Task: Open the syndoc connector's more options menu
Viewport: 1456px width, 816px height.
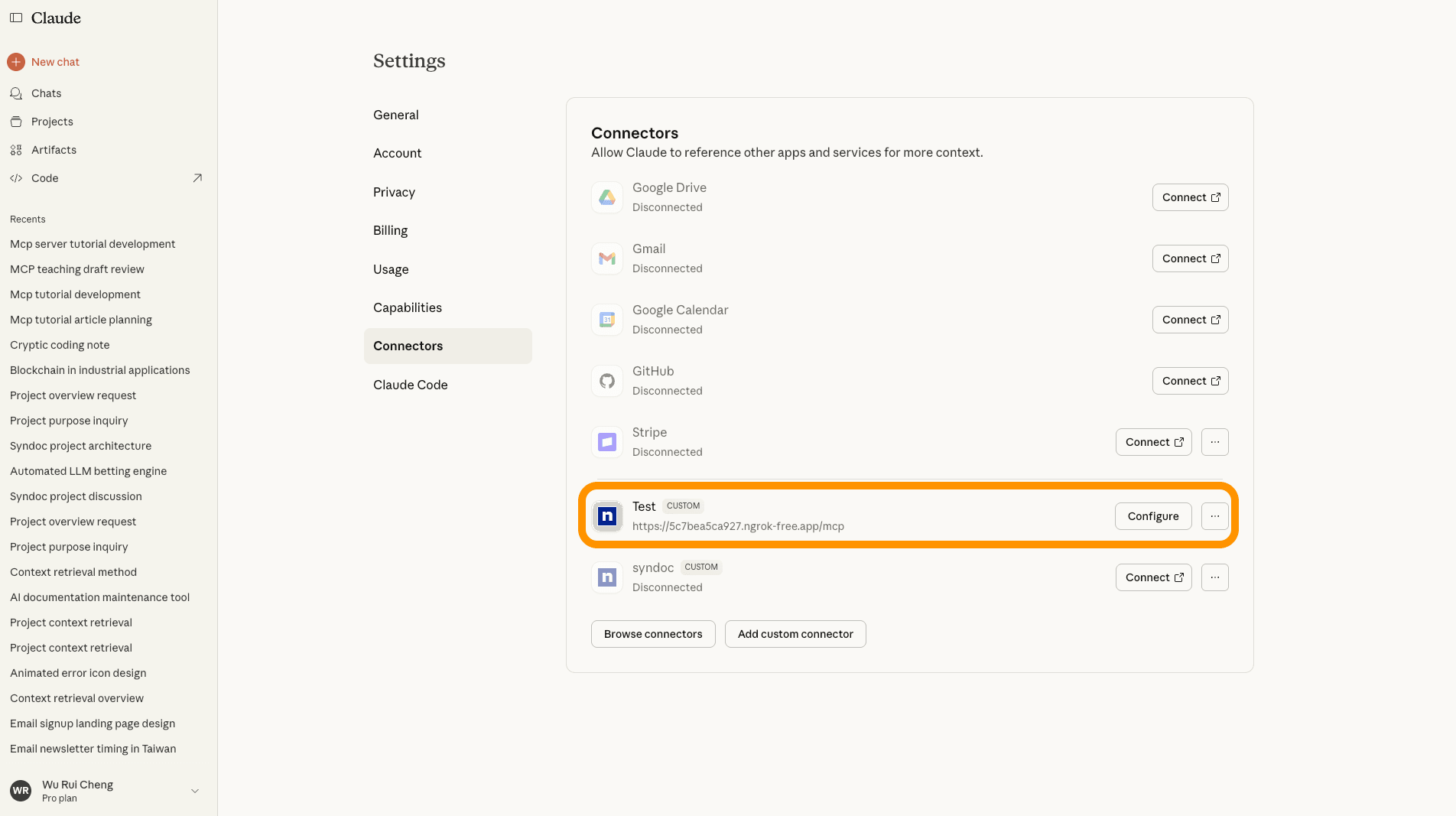Action: click(1214, 577)
